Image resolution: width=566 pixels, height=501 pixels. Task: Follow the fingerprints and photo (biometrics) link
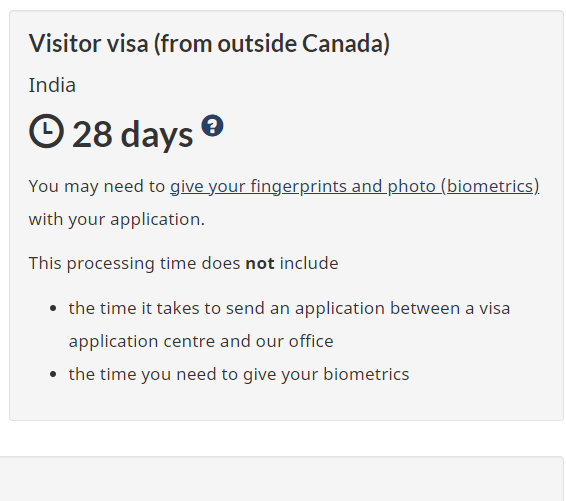pyautogui.click(x=354, y=187)
